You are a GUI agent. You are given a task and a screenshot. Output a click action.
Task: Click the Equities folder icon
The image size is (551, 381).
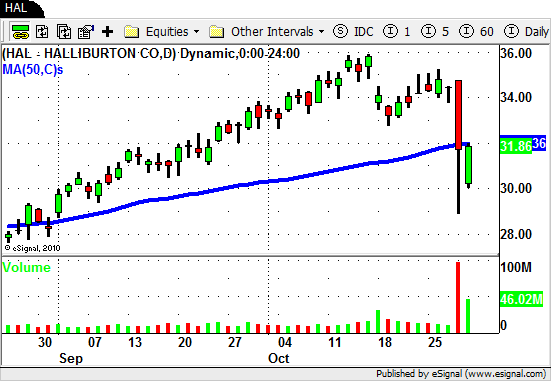132,32
